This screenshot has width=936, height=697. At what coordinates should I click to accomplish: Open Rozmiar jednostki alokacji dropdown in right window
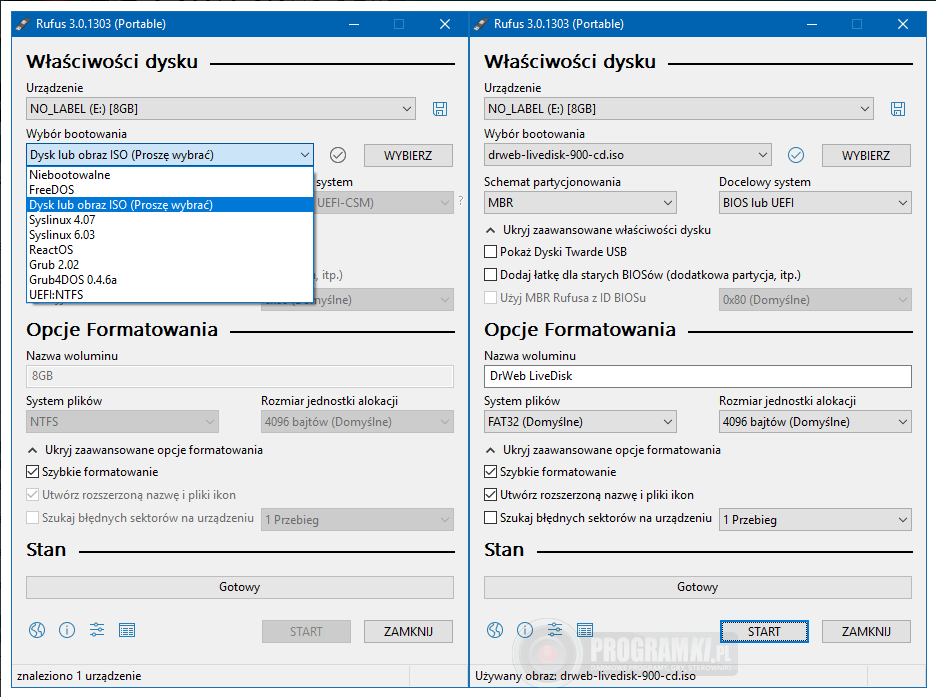coord(815,422)
